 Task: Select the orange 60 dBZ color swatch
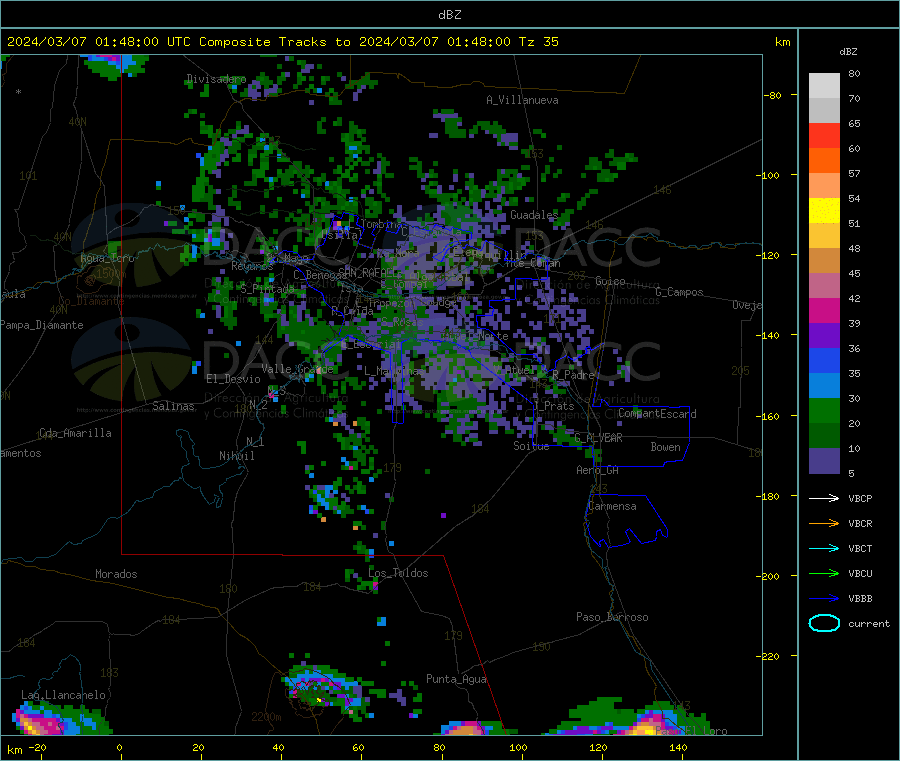click(824, 161)
